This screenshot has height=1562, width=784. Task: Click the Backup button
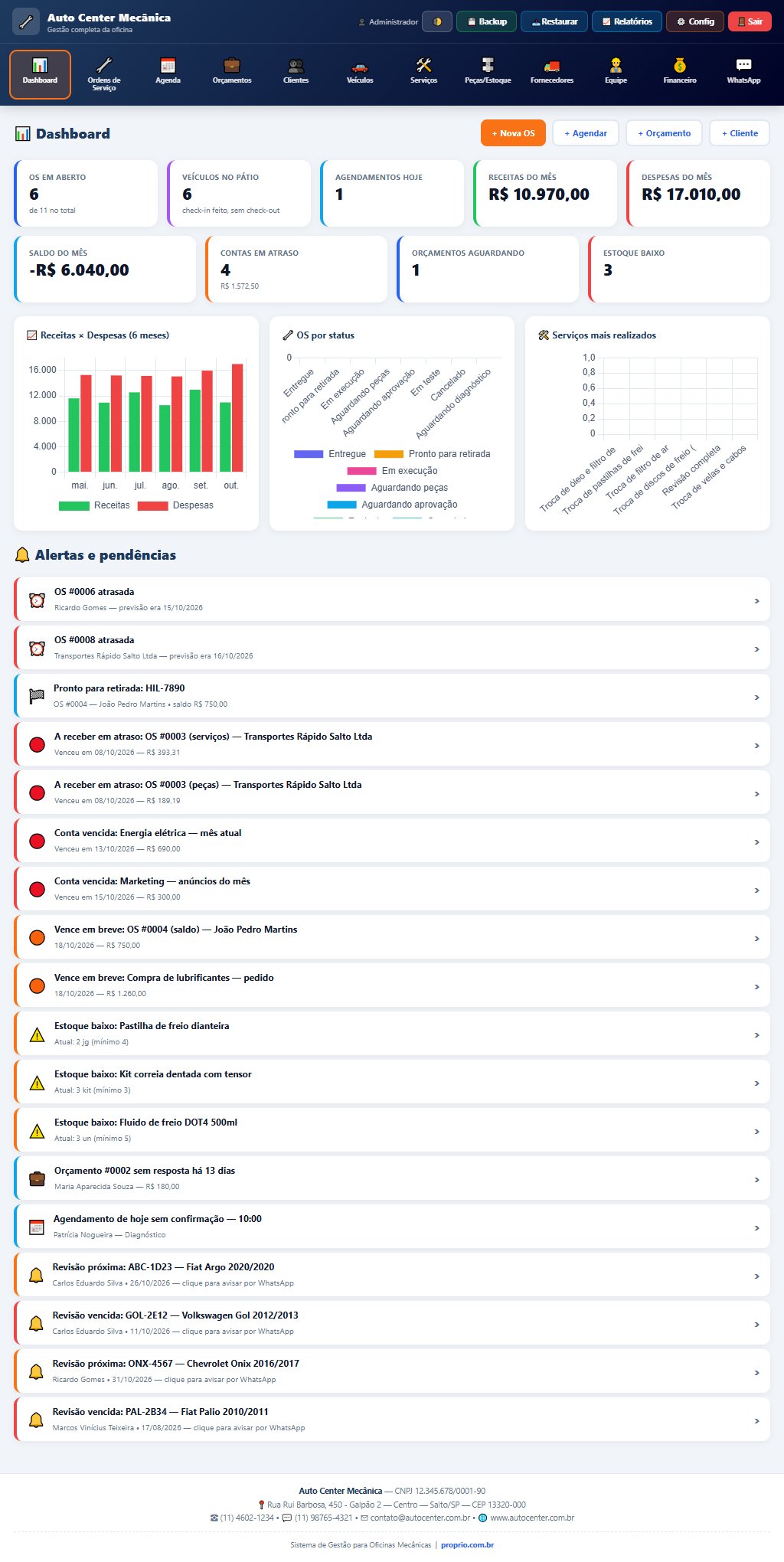[x=487, y=21]
